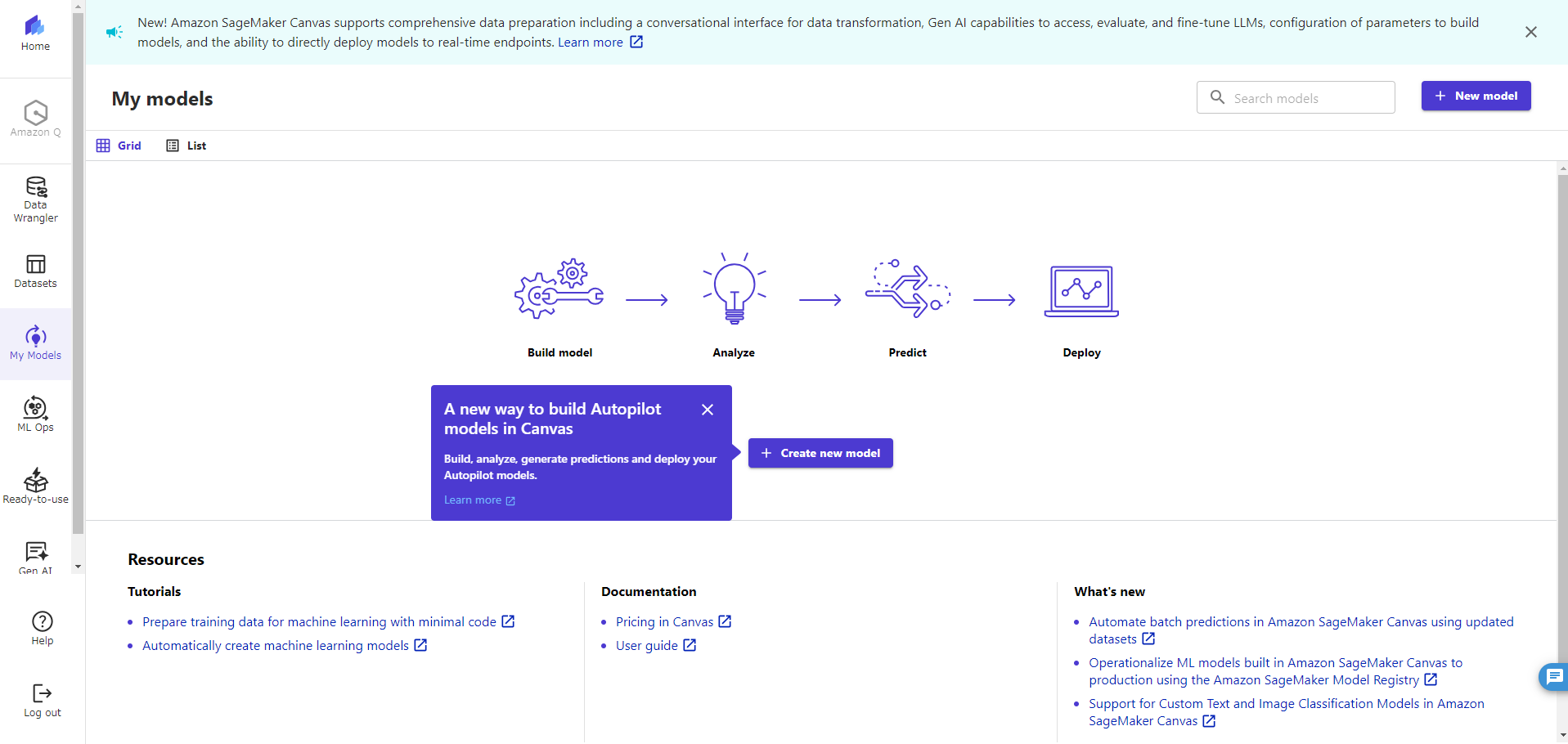
Task: Open Data Wrangler from the sidebar
Action: (35, 199)
